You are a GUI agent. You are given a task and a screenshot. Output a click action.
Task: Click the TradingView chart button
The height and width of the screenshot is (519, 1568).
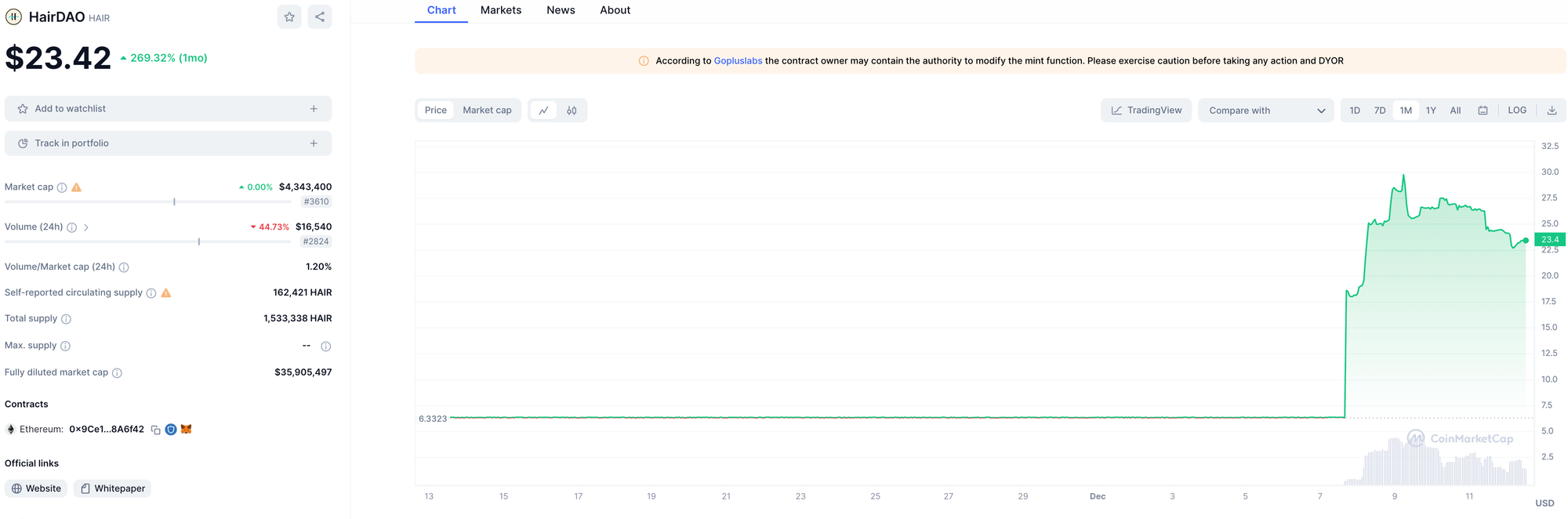pos(1146,111)
